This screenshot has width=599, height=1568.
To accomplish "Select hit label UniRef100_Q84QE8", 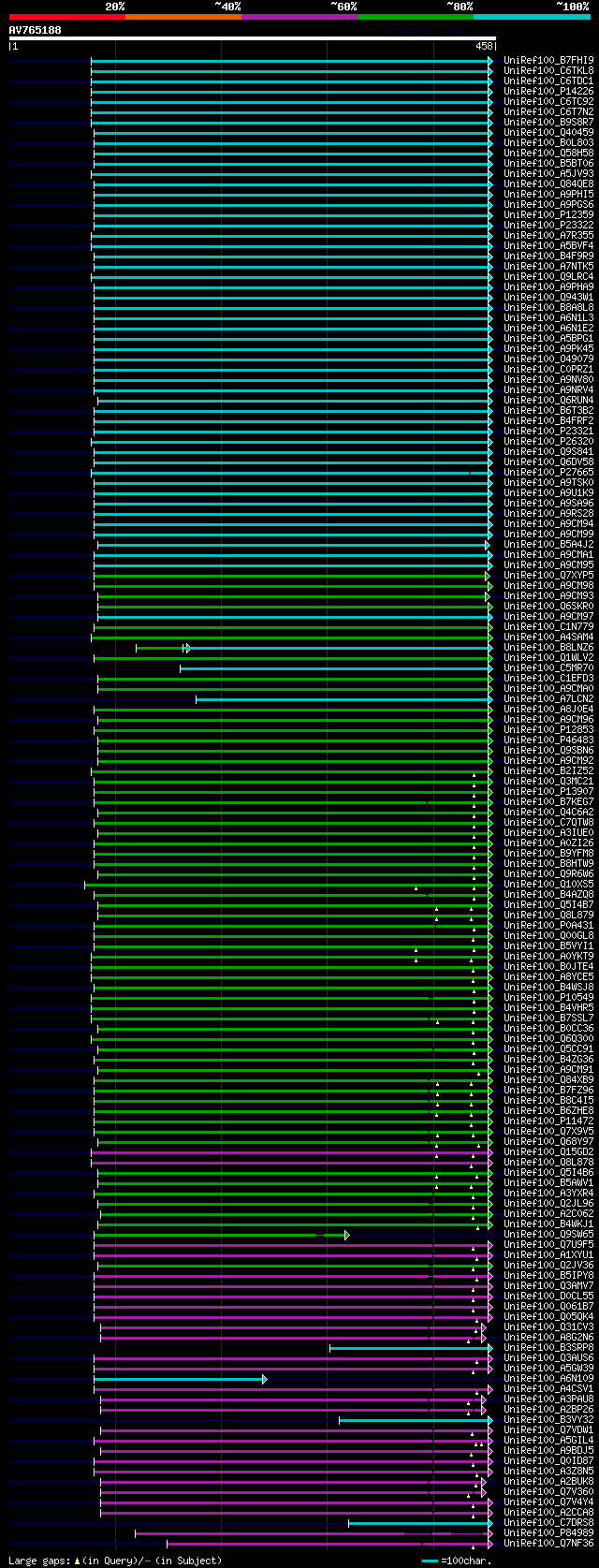I will (x=548, y=183).
